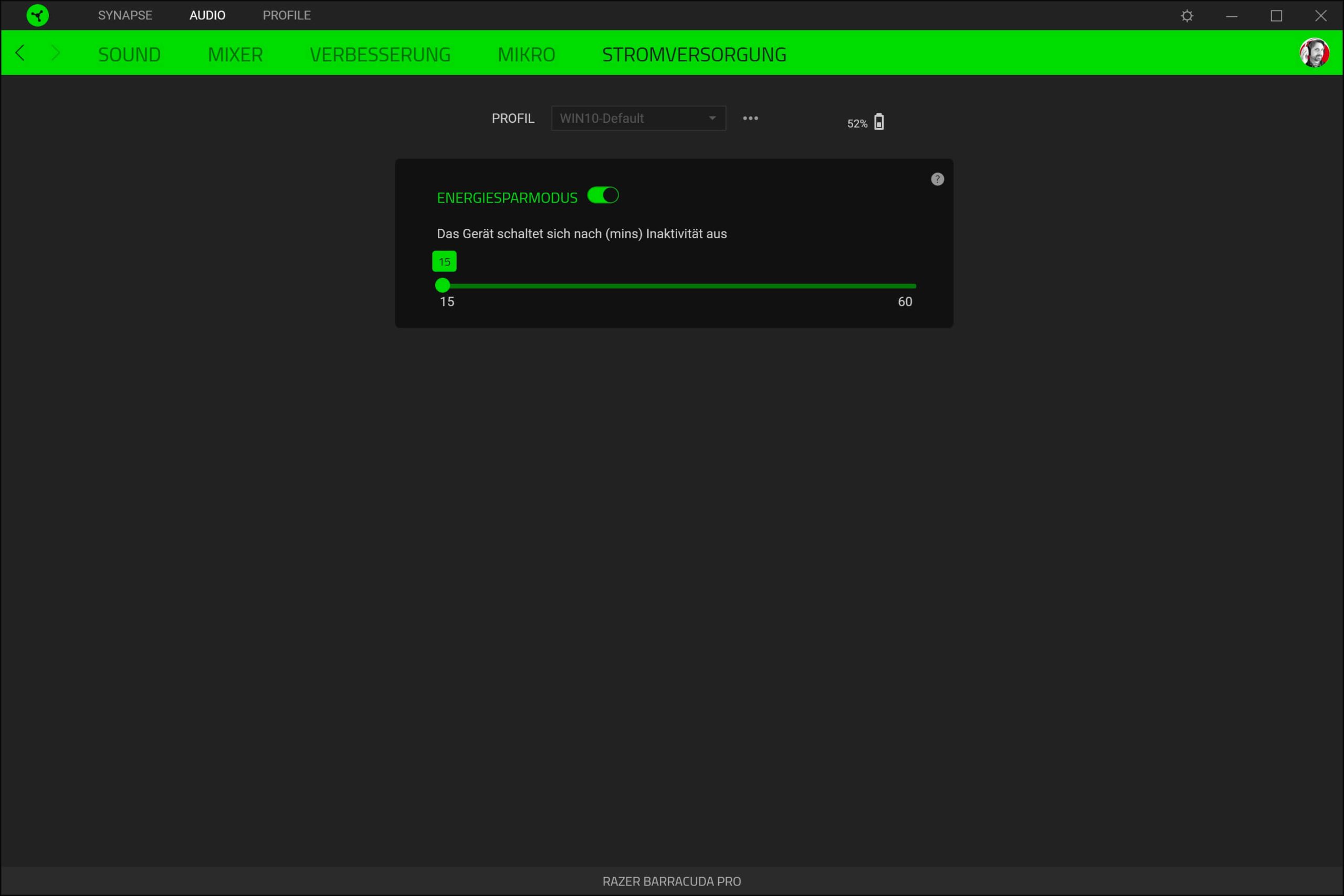Open the question mark help icon
Image resolution: width=1344 pixels, height=896 pixels.
click(x=937, y=180)
